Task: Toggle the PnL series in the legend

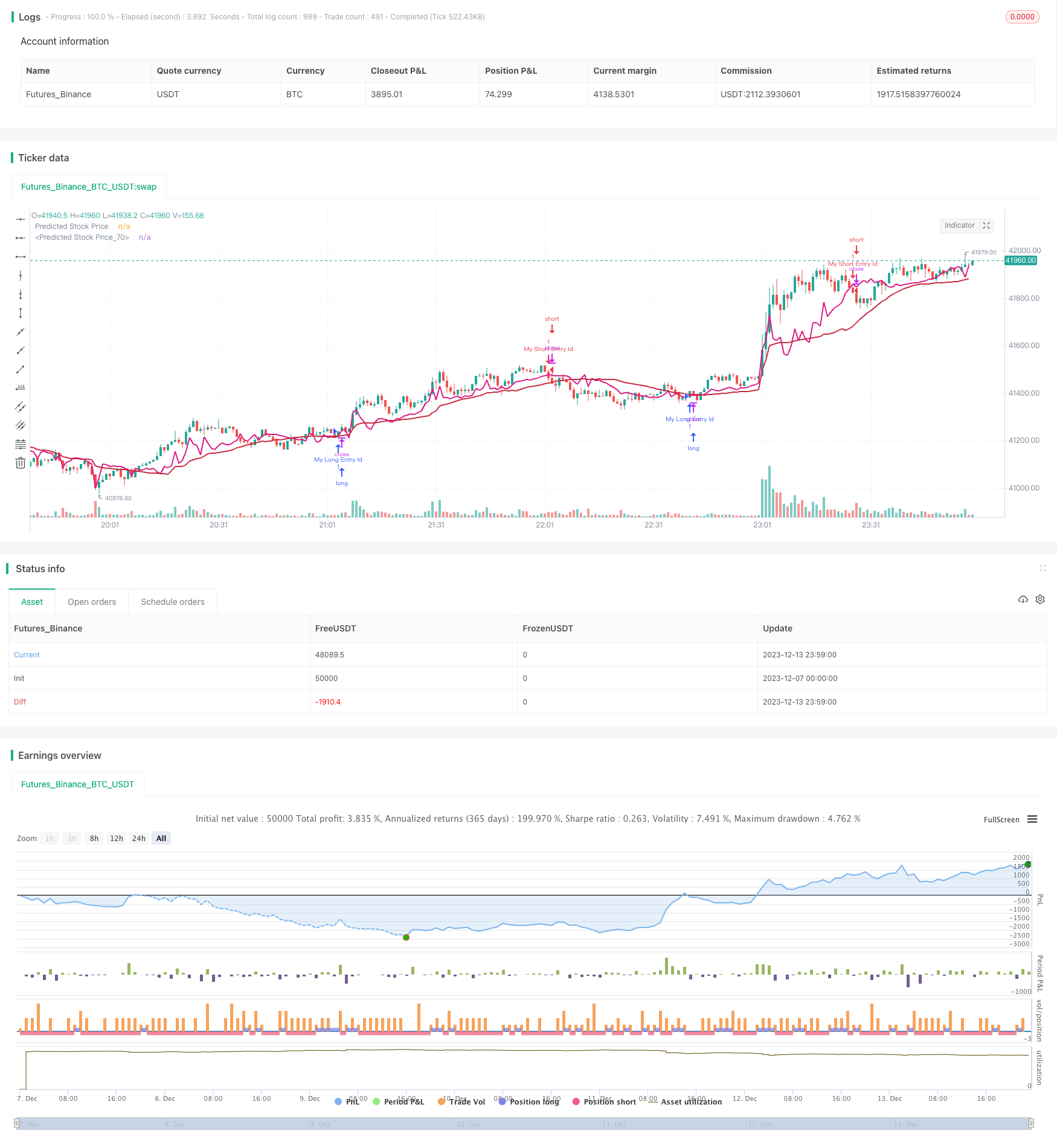Action: (347, 1101)
